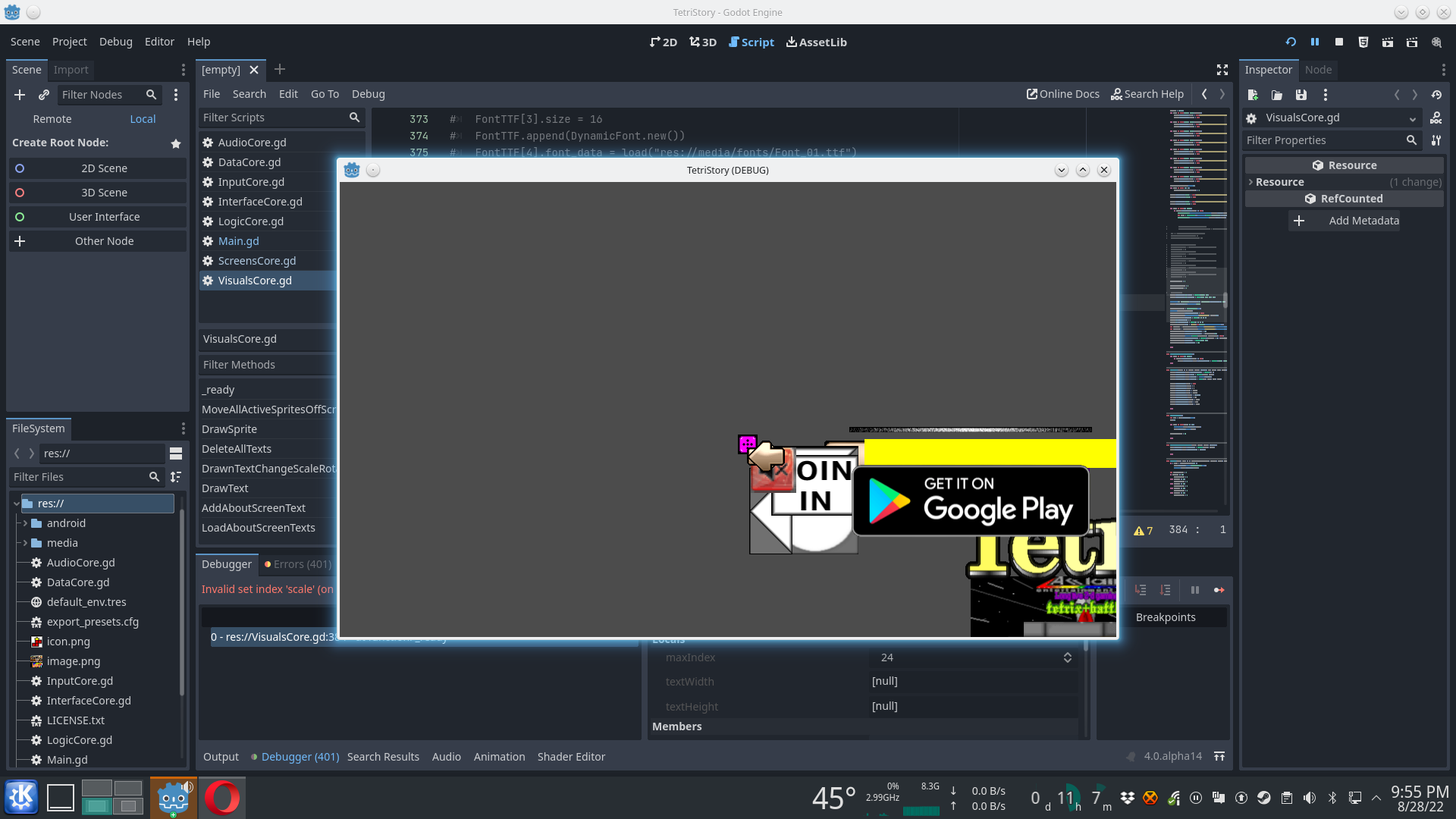The width and height of the screenshot is (1456, 819).
Task: Open the Audio bottom panel
Action: 447,757
